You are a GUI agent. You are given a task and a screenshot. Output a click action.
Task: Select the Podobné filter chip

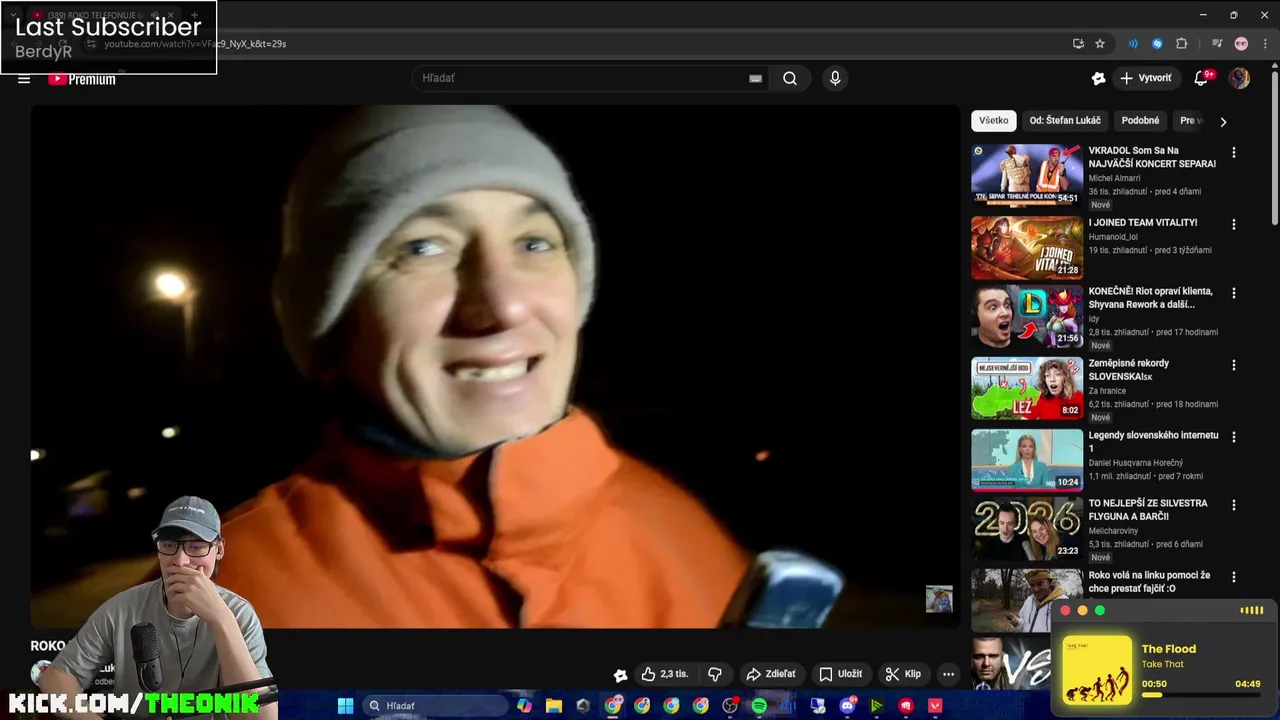point(1140,121)
